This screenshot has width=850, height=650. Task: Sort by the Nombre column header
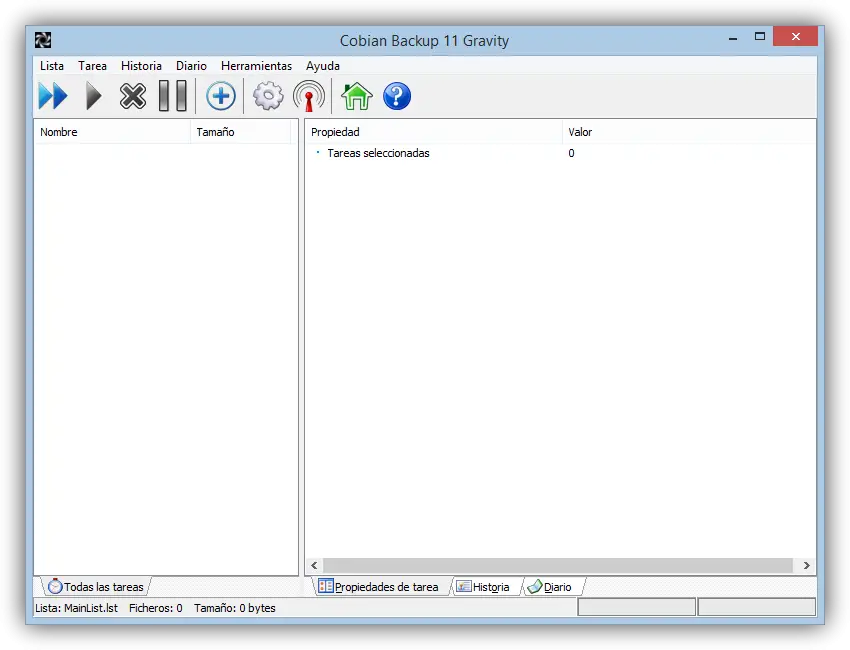pos(112,132)
